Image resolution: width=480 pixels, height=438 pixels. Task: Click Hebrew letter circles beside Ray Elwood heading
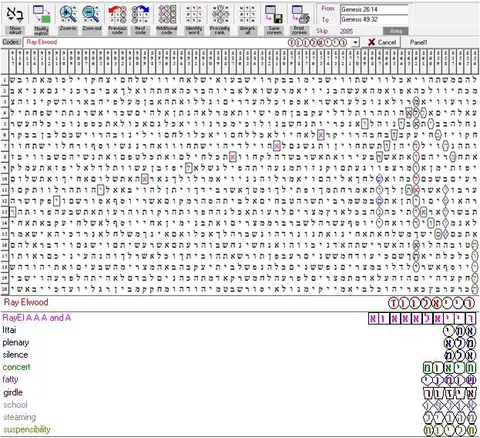pyautogui.click(x=431, y=303)
